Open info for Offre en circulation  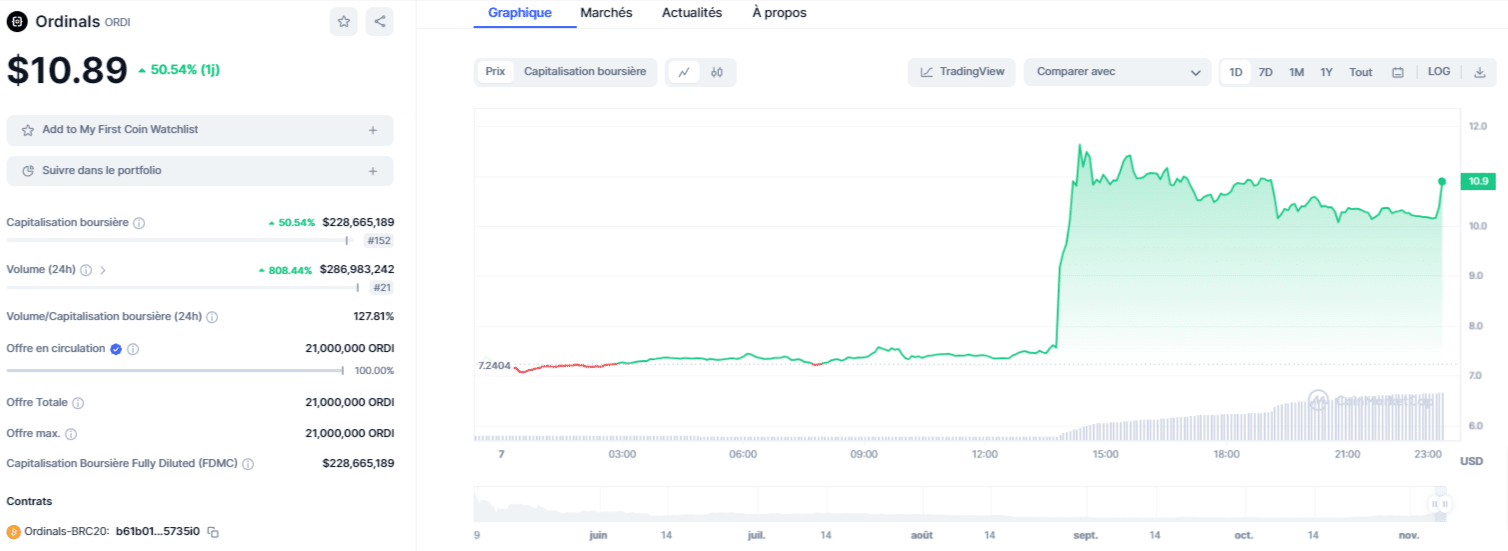pos(133,349)
